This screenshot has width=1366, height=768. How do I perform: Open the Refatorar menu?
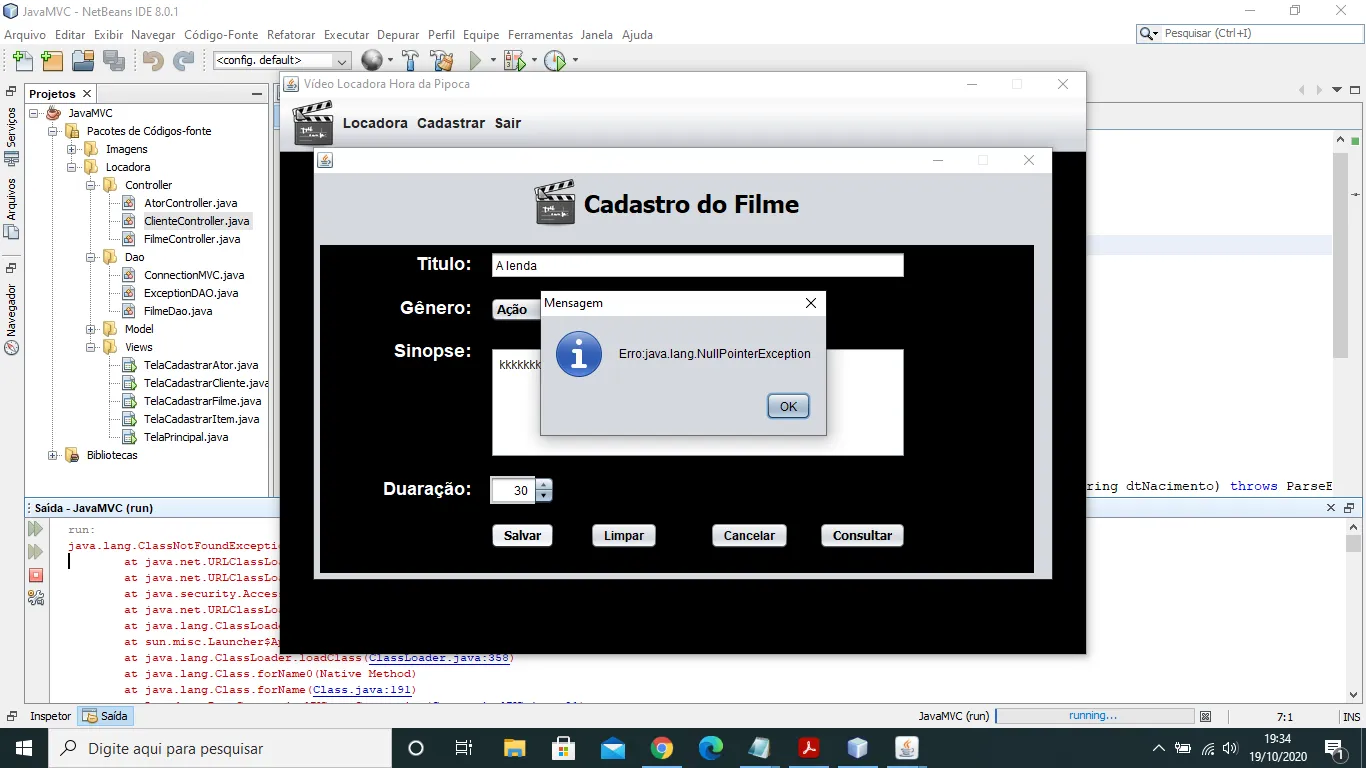291,34
